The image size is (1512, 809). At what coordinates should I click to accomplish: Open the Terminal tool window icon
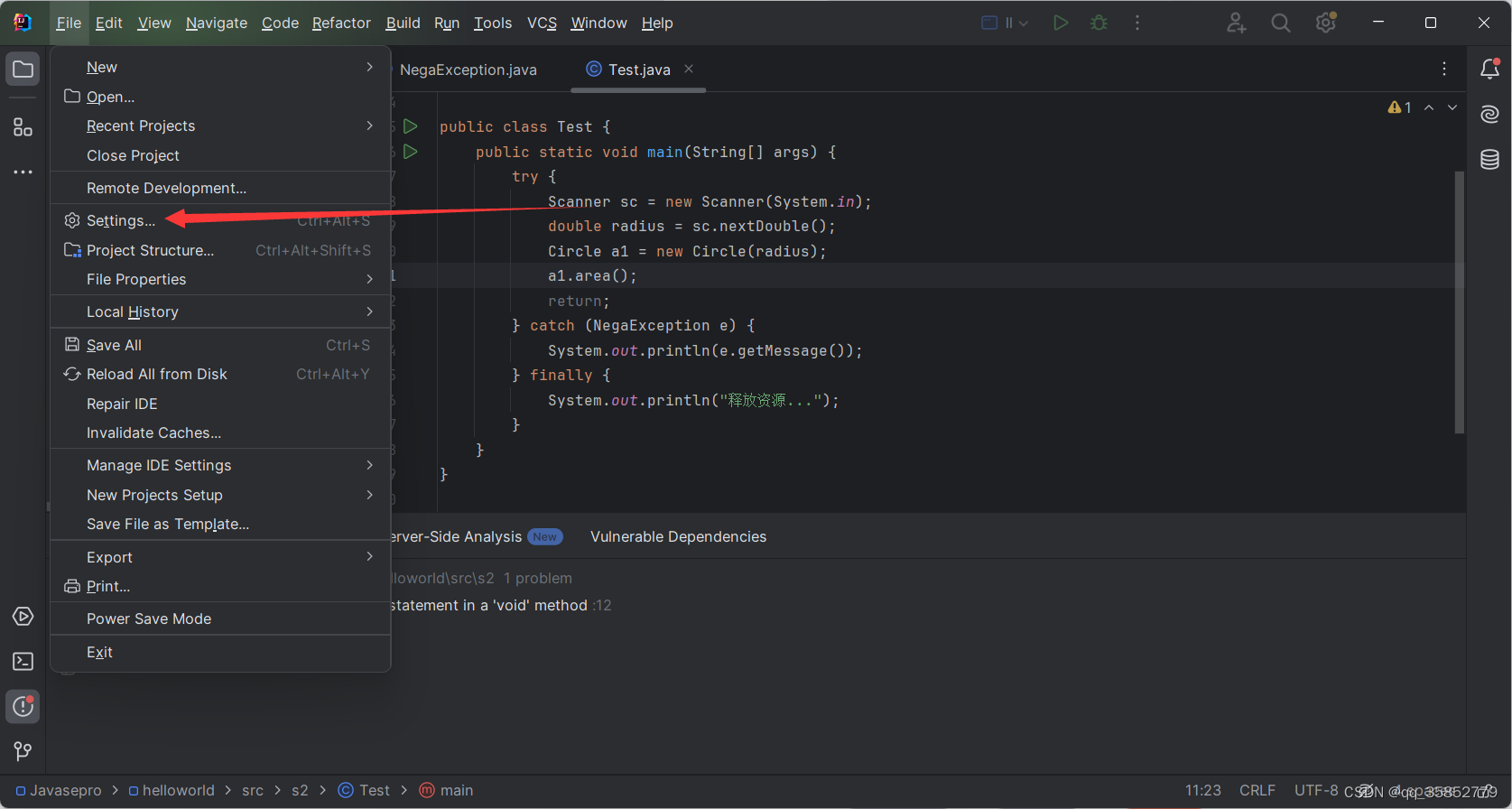[x=23, y=662]
